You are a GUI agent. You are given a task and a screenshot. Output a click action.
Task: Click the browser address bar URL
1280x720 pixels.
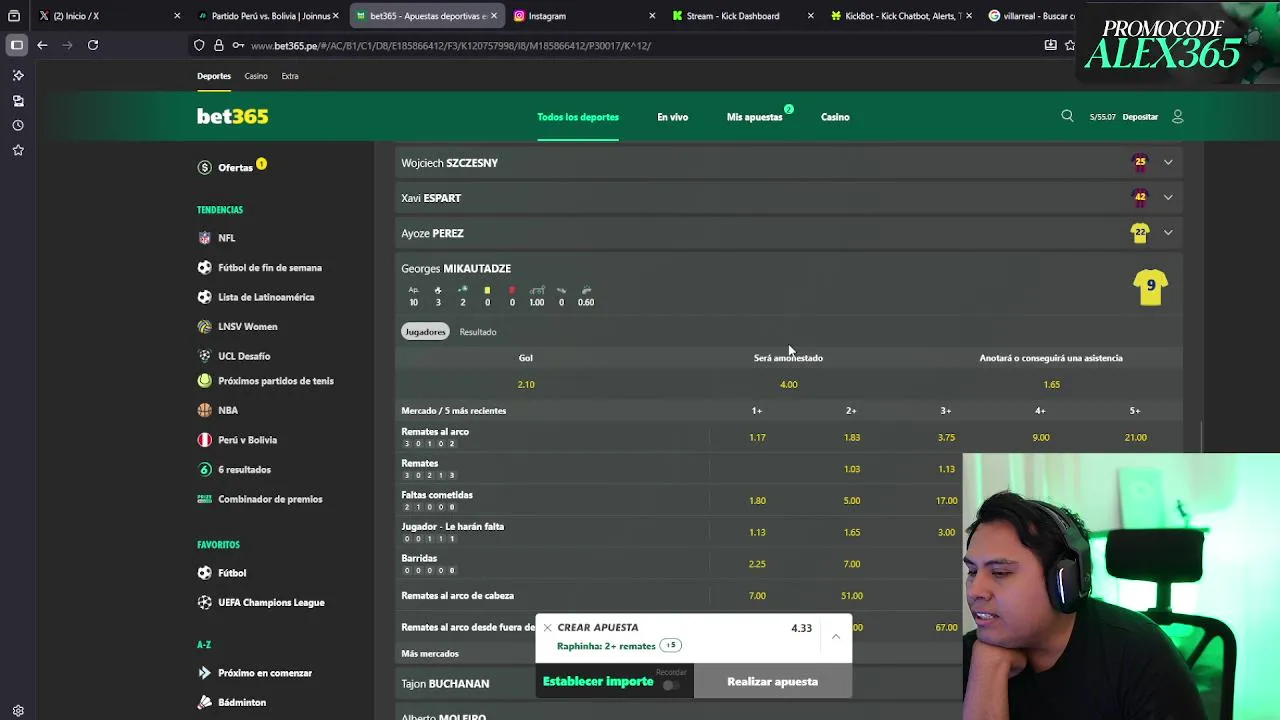451,45
